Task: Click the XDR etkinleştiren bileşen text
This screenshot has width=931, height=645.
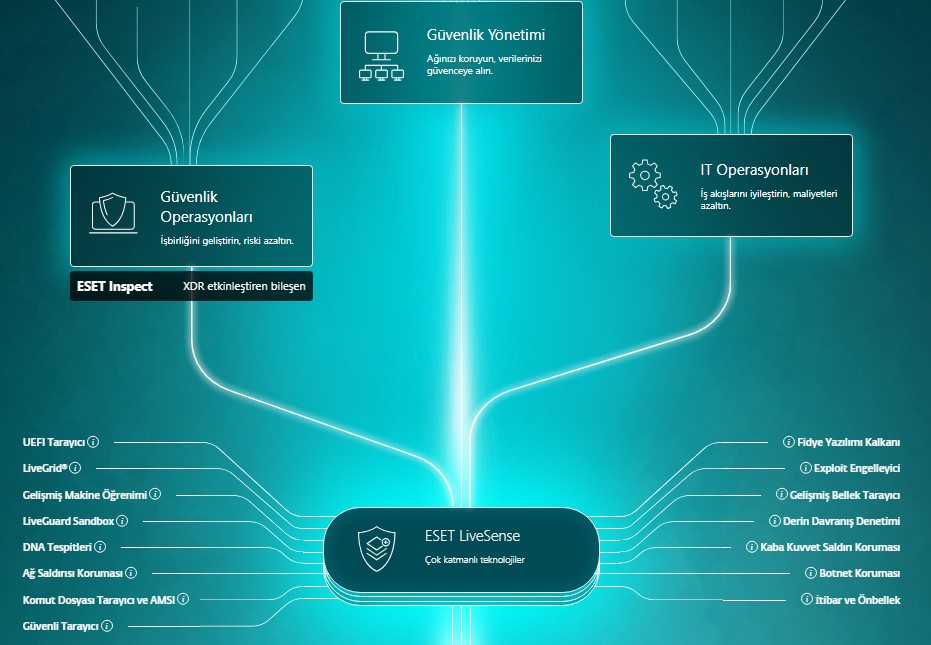Action: point(244,286)
